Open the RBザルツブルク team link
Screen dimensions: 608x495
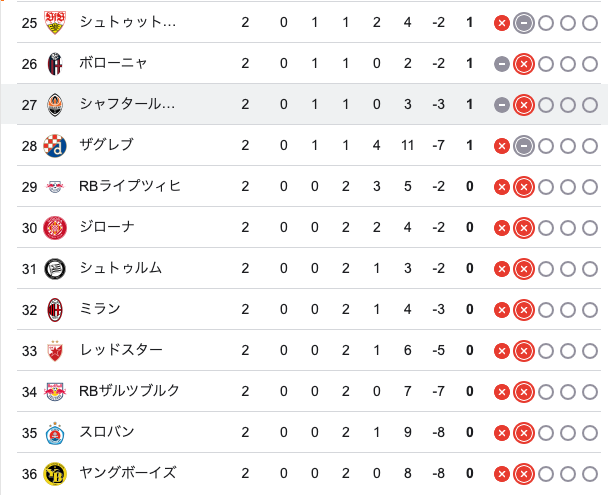(129, 391)
